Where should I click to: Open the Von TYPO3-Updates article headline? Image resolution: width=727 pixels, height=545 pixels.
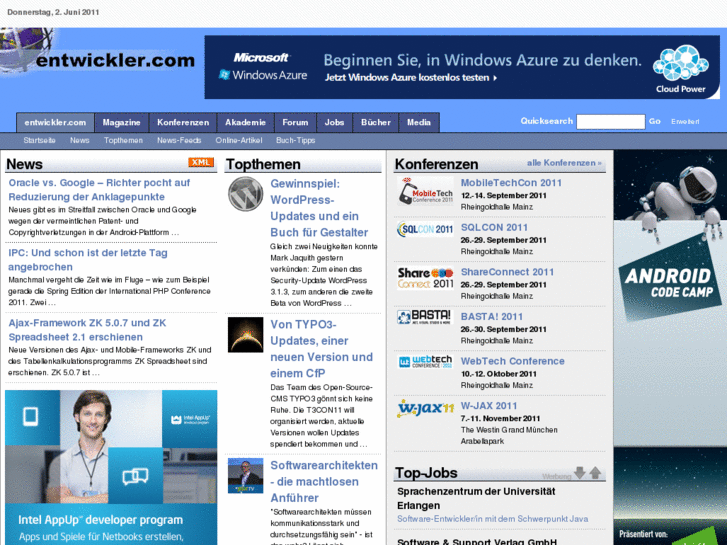coord(321,349)
